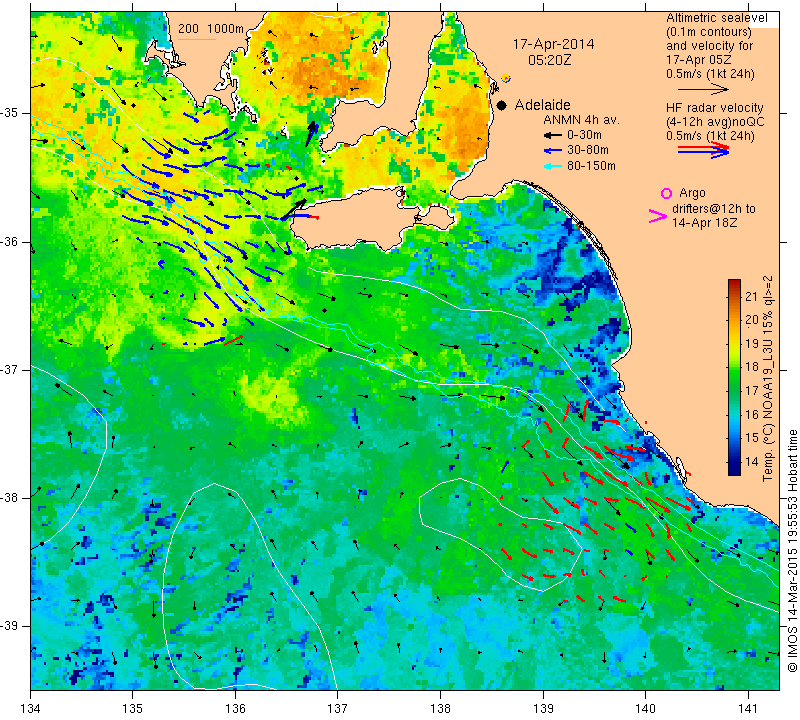Click the black 0-30m ANMN legend arrow
Screen dimensions: 800x720
552,136
